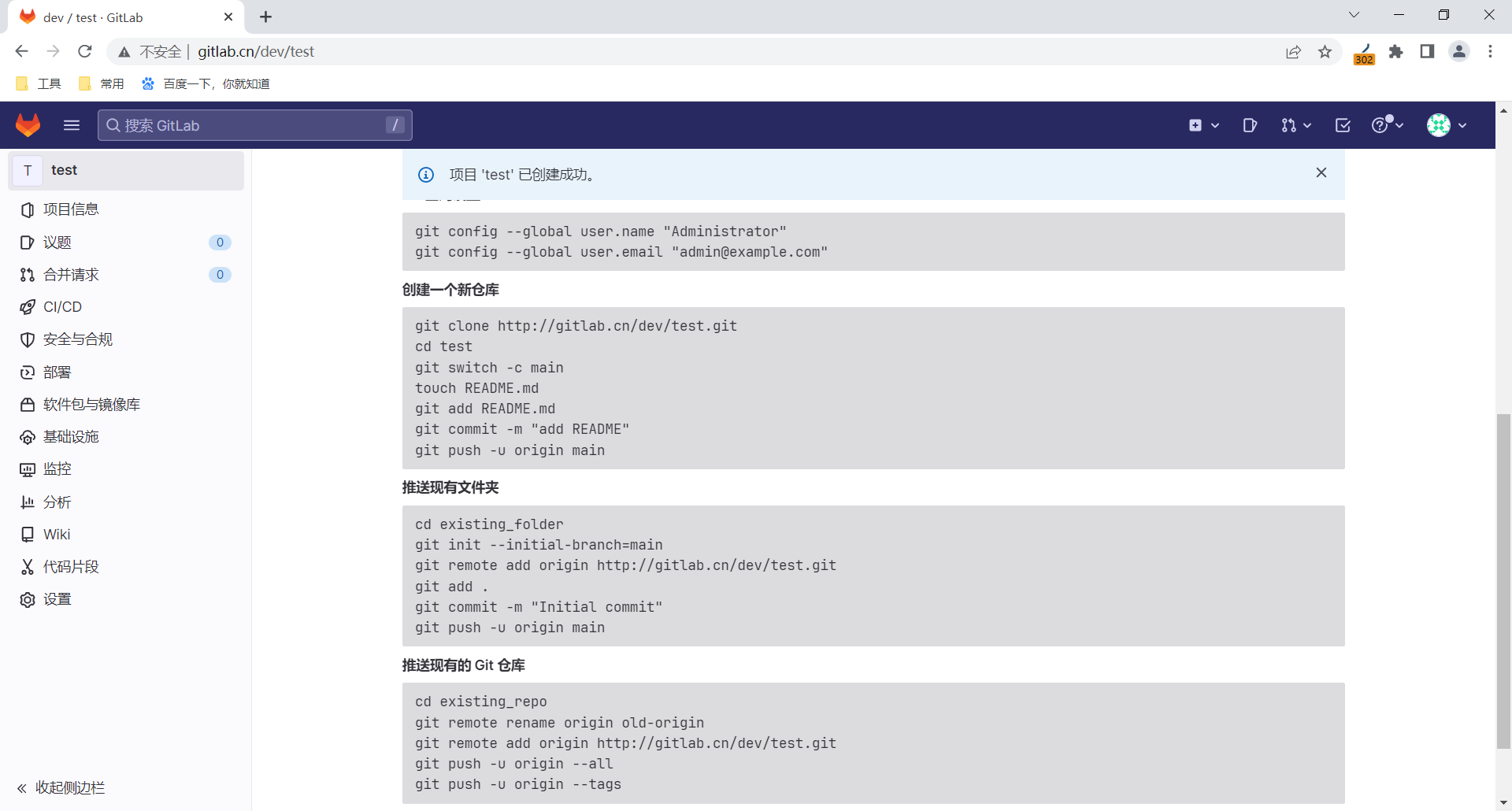1512x811 pixels.
Task: Open the test project in sidebar
Action: tap(126, 170)
